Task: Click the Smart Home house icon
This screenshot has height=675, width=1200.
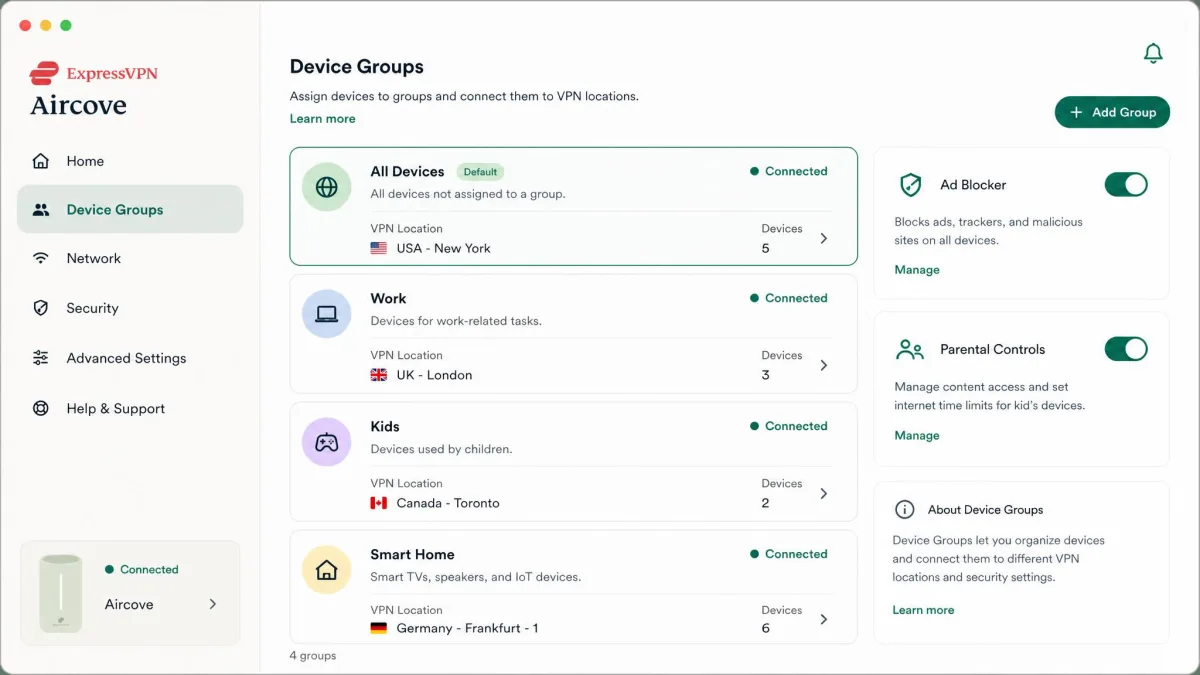Action: point(326,570)
